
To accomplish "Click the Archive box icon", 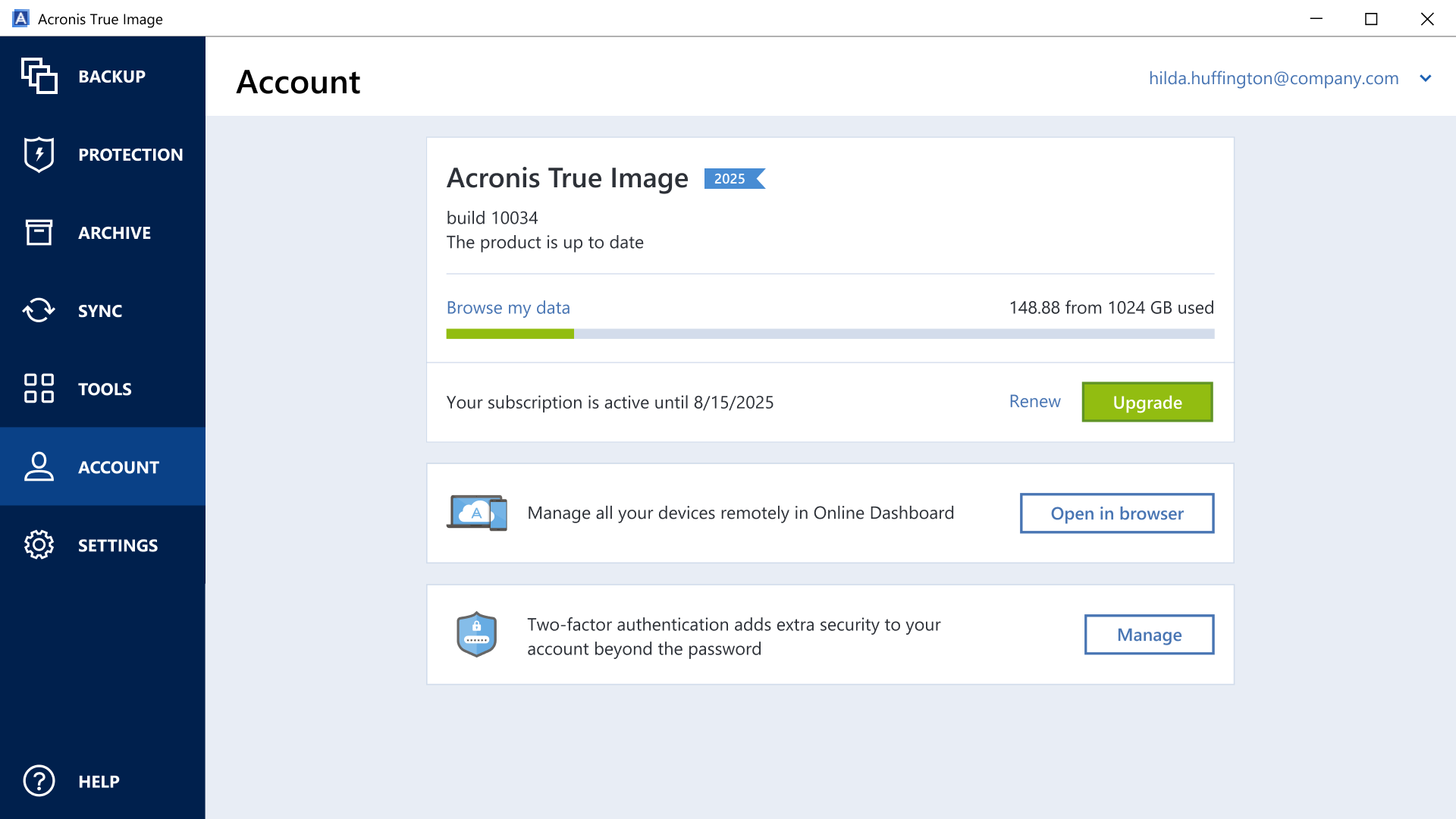I will coord(39,232).
